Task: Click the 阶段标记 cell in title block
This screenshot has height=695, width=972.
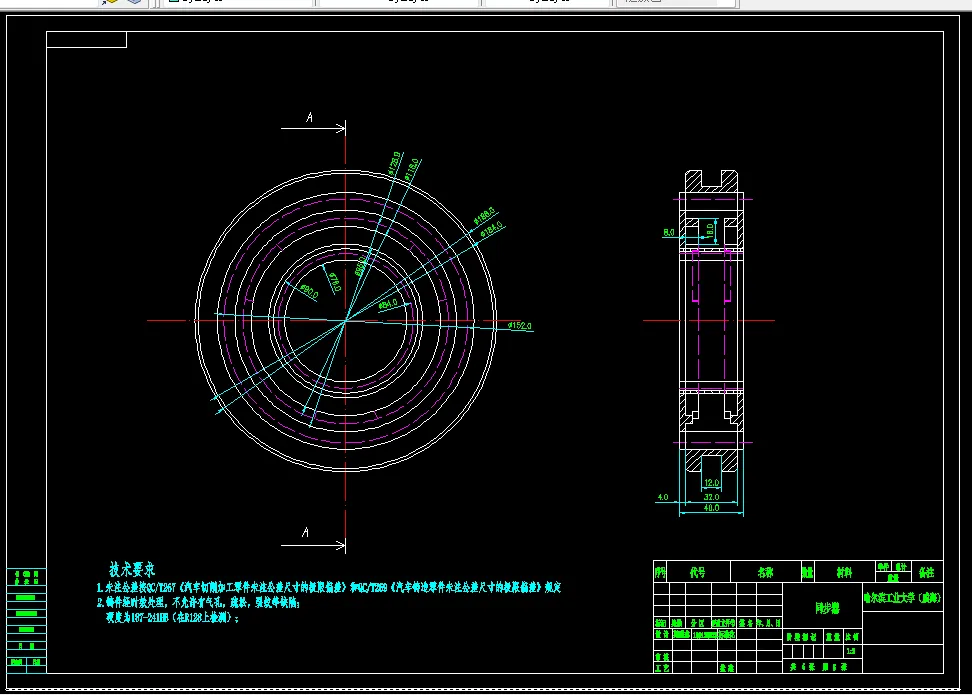Action: tap(802, 637)
